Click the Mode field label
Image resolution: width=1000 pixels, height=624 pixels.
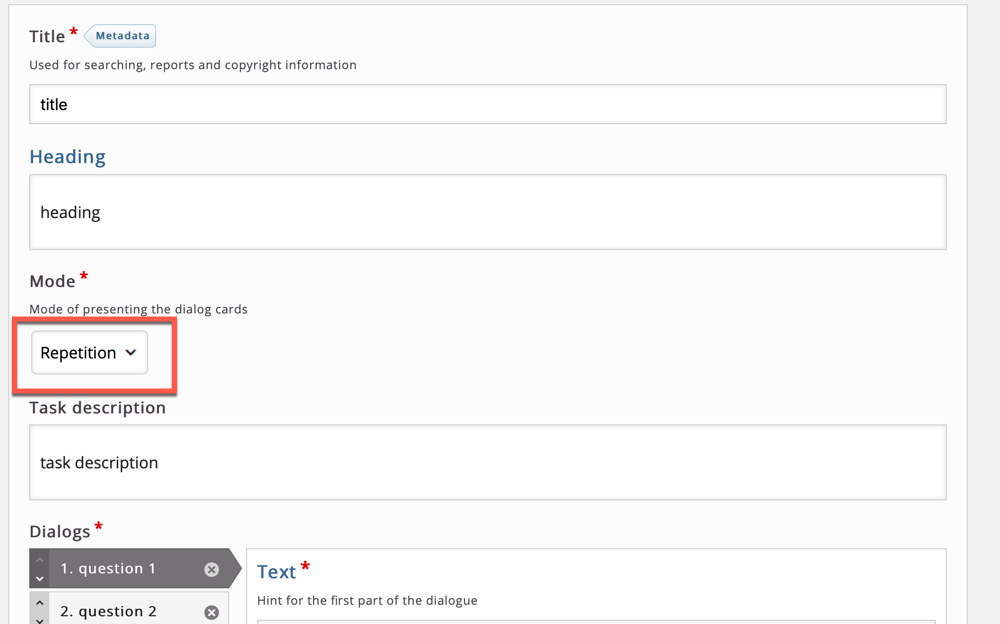pos(52,281)
